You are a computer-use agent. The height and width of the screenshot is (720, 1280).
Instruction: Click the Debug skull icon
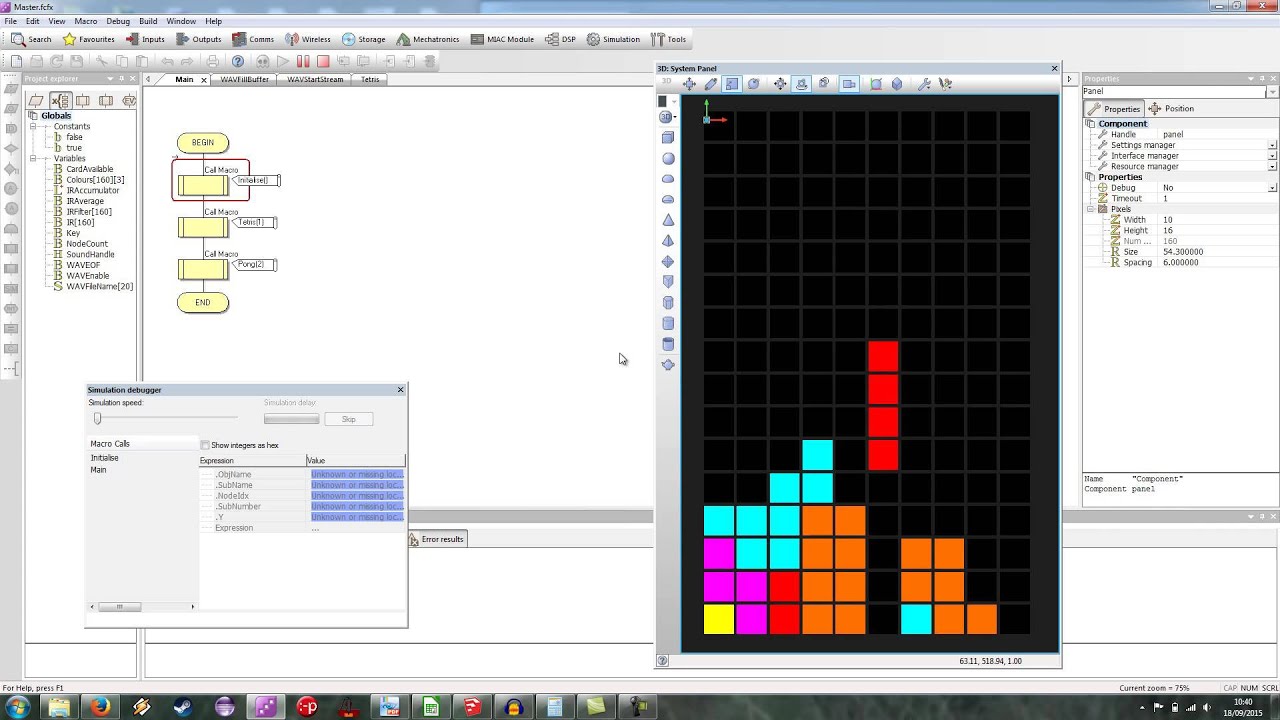point(262,61)
